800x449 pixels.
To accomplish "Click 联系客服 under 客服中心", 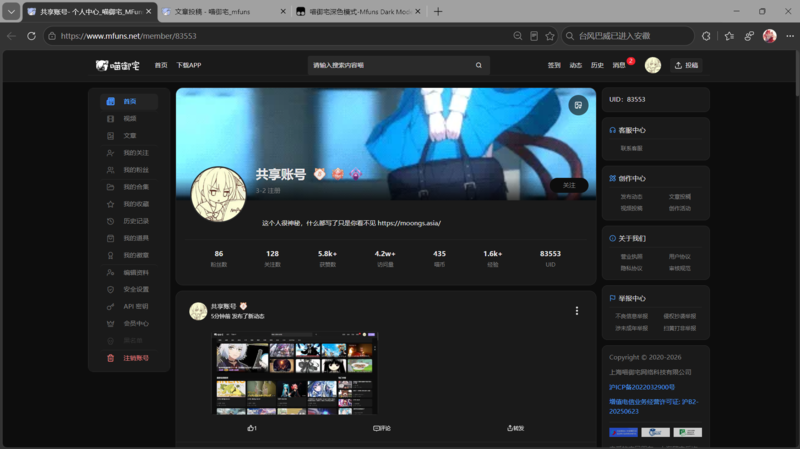I will point(631,148).
